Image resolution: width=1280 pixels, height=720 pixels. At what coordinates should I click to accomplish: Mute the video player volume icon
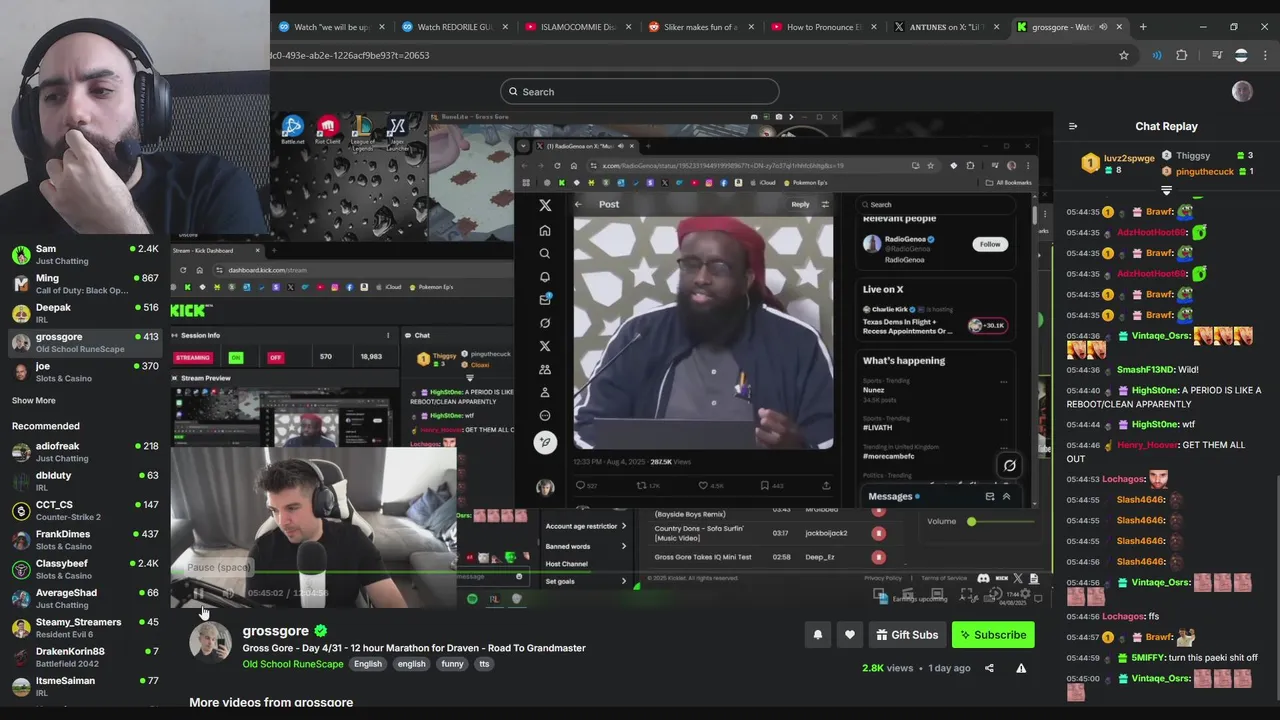click(228, 593)
